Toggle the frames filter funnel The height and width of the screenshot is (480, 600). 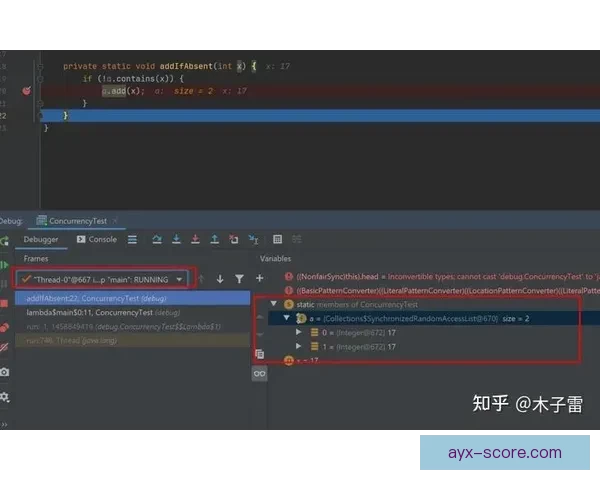click(240, 279)
